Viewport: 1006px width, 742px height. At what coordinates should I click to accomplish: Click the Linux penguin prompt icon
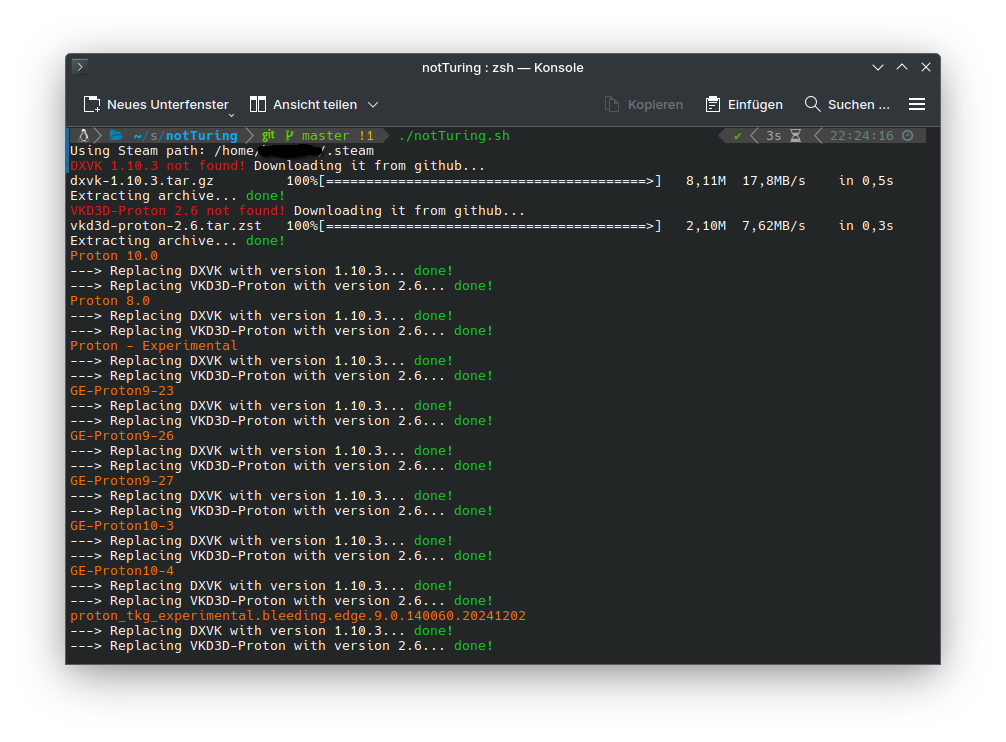pos(83,135)
